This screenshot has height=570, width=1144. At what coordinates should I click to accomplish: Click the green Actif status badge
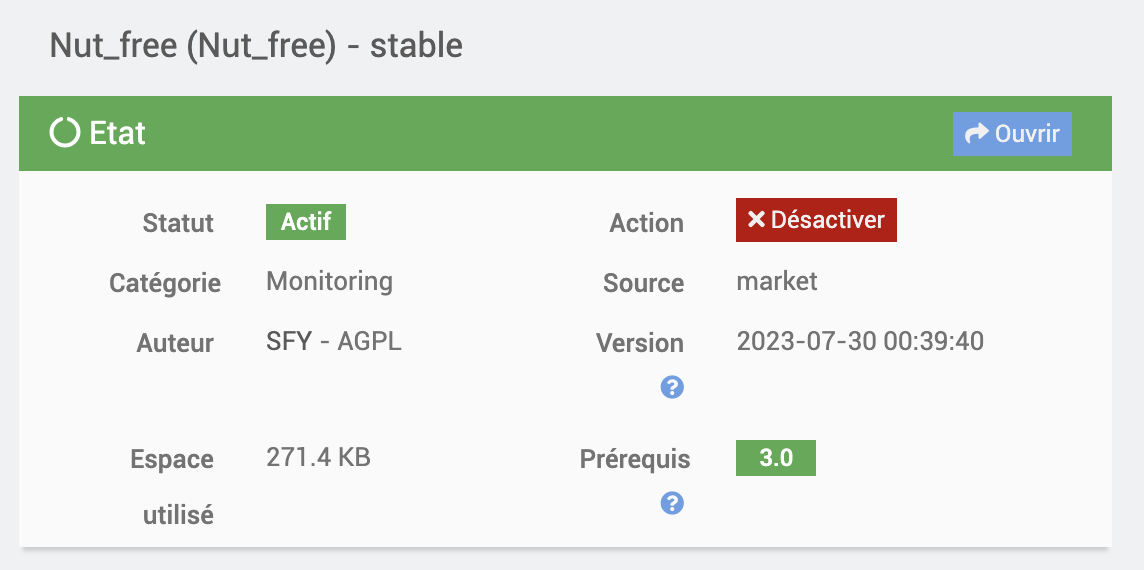[x=306, y=222]
